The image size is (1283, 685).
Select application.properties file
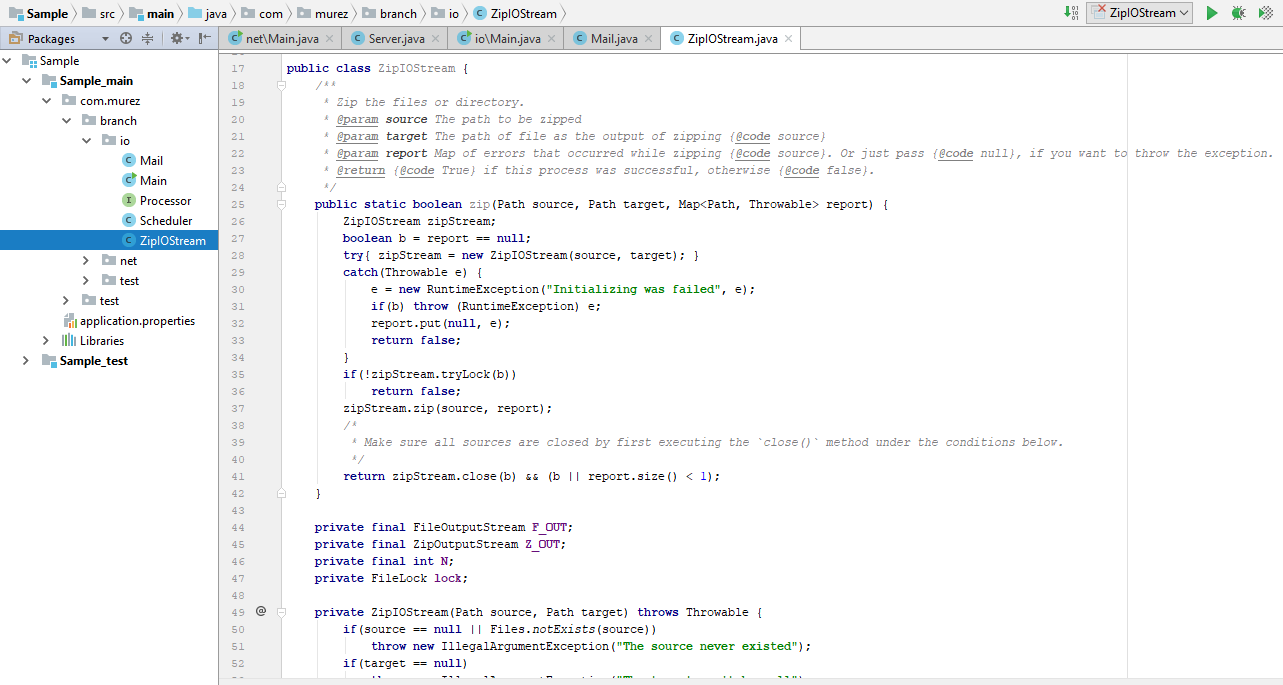[x=109, y=321]
